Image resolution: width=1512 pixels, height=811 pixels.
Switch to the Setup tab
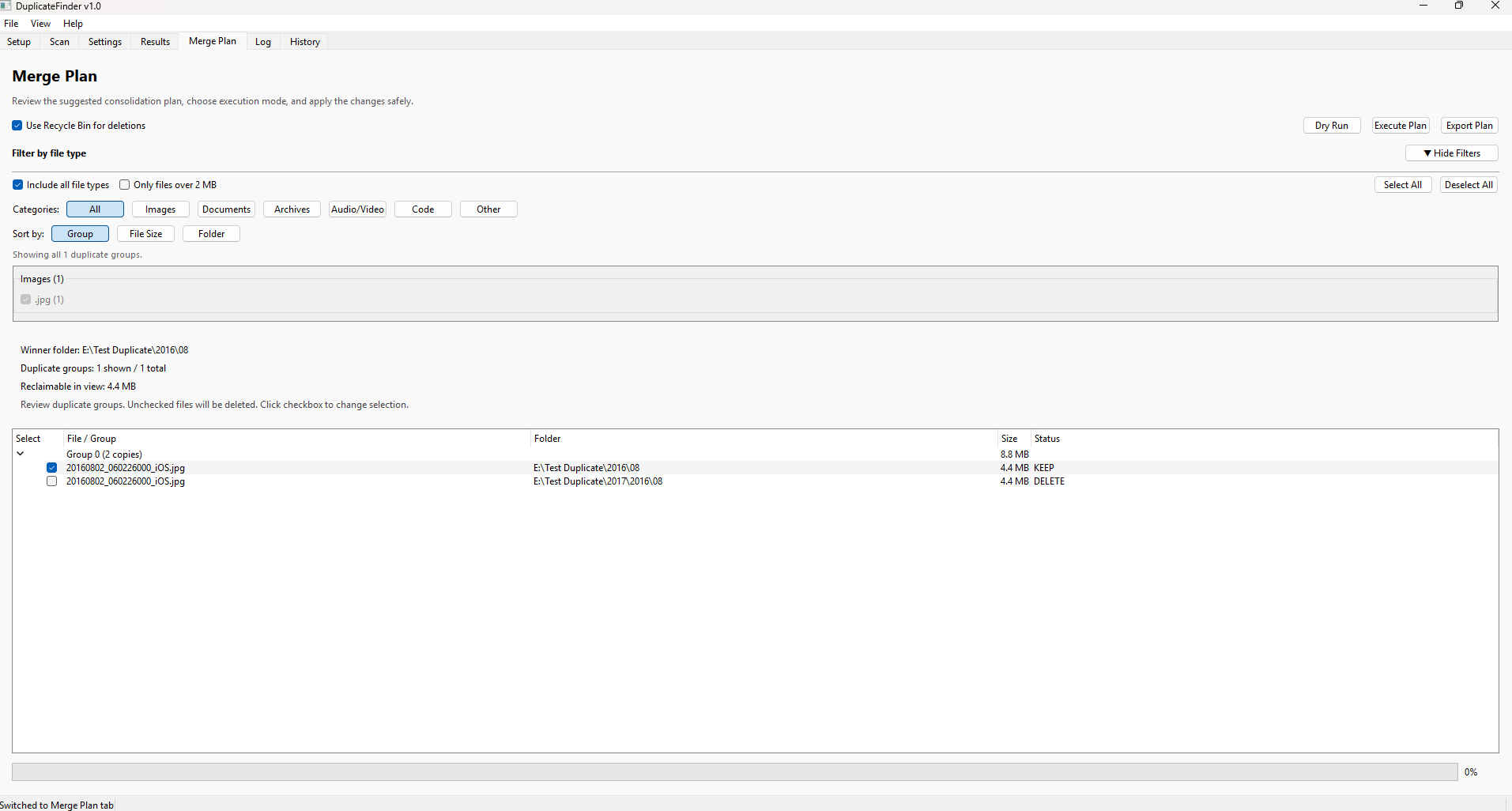[x=19, y=42]
